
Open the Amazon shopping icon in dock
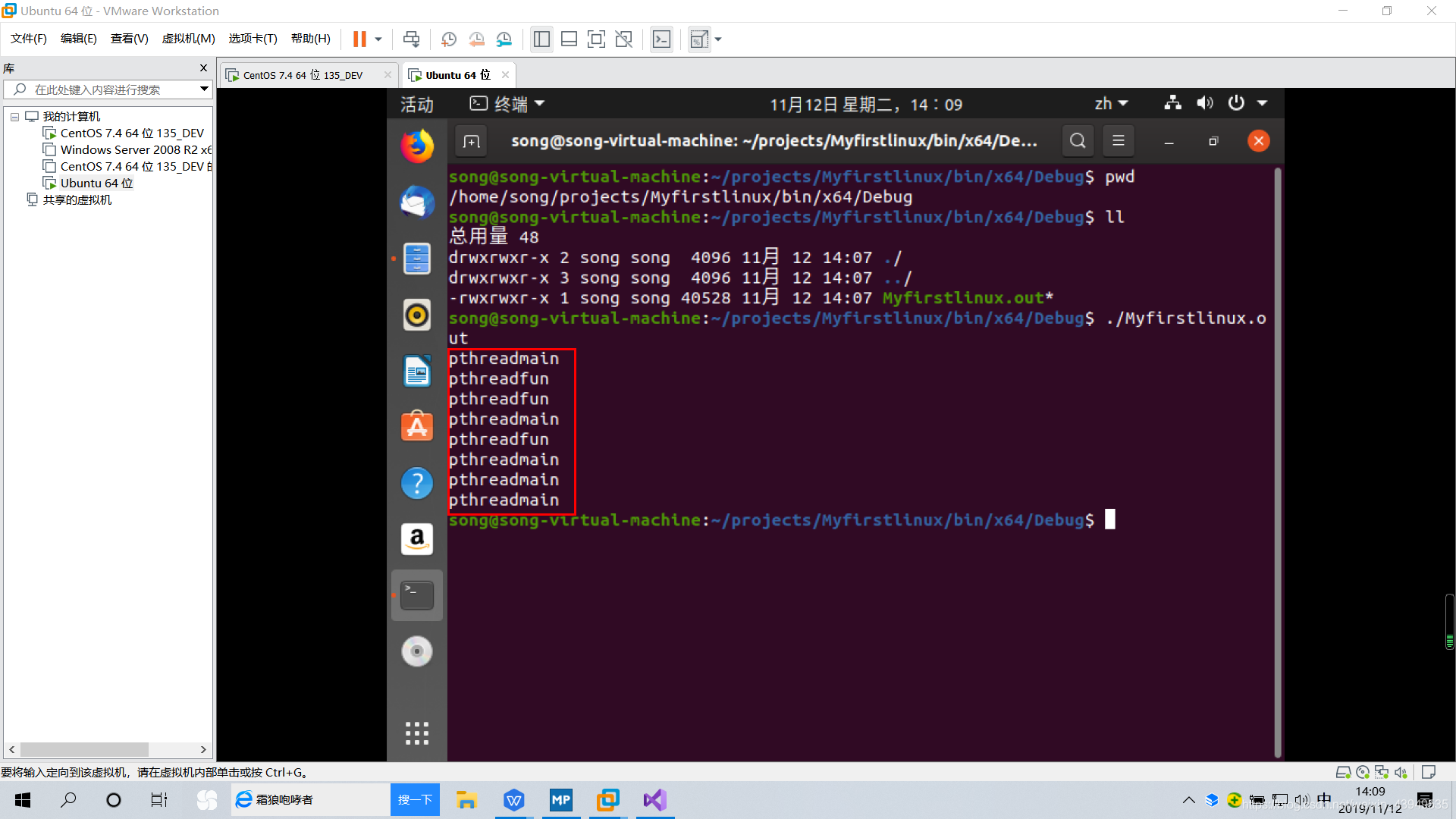tap(417, 538)
